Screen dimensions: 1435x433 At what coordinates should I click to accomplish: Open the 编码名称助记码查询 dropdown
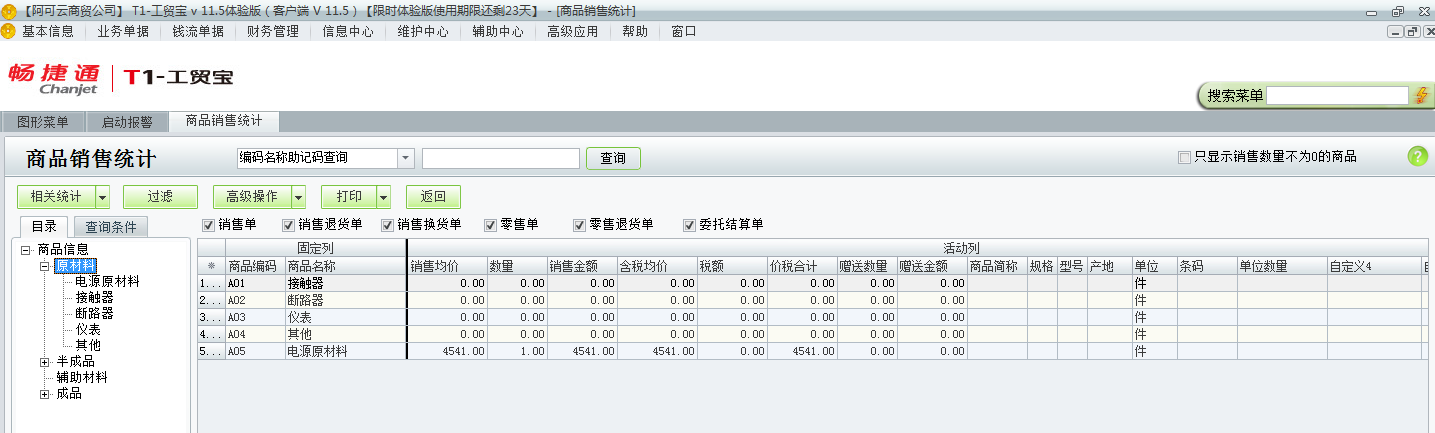click(x=405, y=158)
